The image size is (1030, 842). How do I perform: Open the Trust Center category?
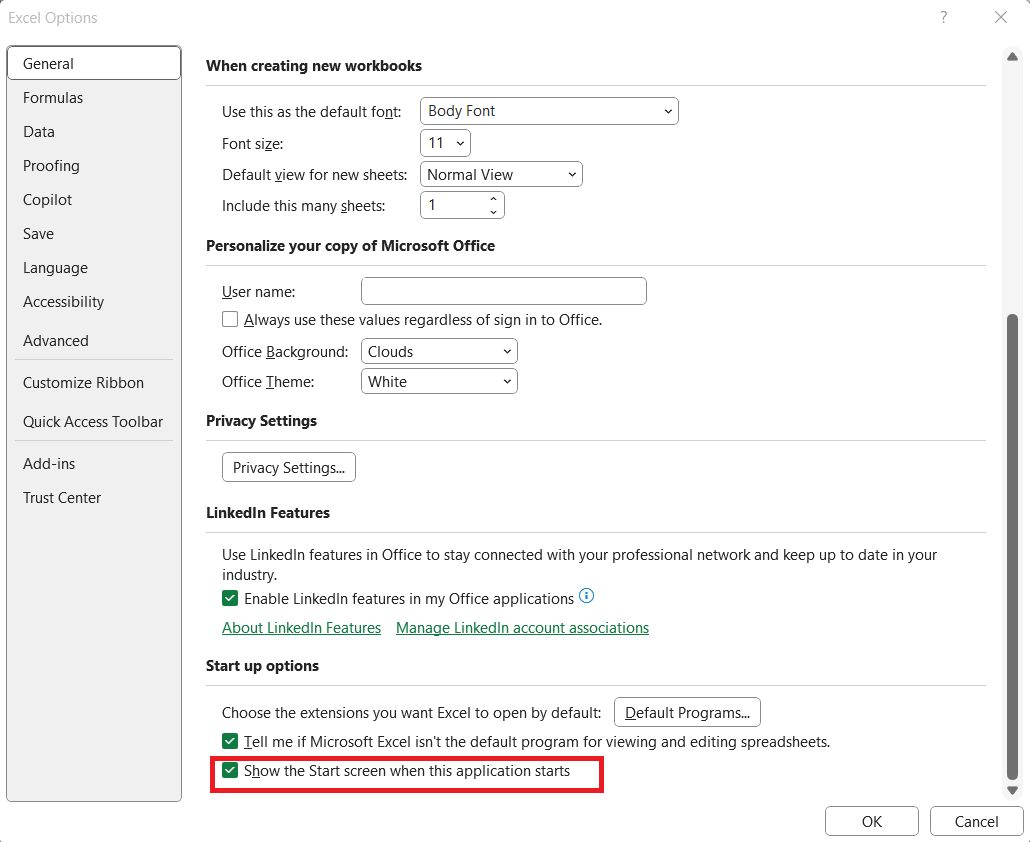[94, 498]
